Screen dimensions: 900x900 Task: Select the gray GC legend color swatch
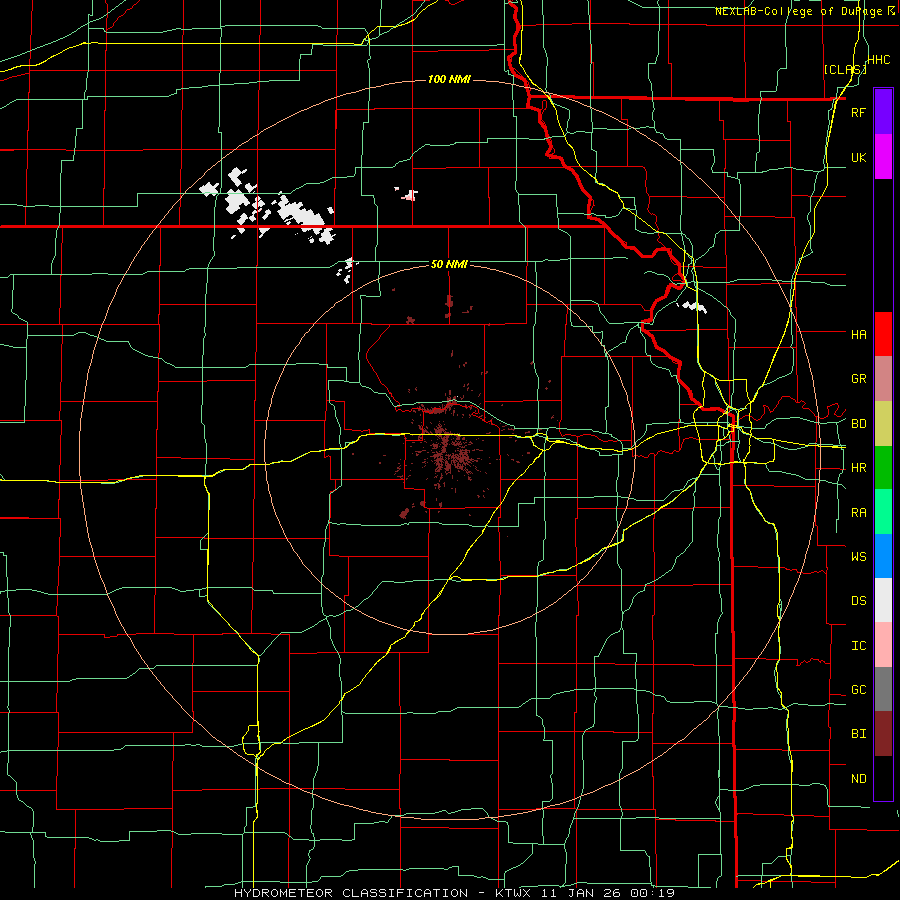click(x=883, y=689)
